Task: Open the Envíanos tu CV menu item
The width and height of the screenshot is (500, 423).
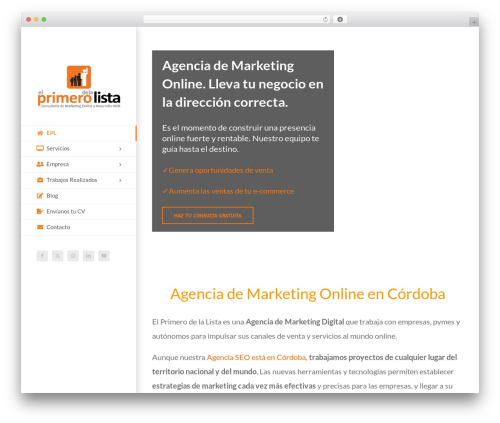Action: coord(79,211)
